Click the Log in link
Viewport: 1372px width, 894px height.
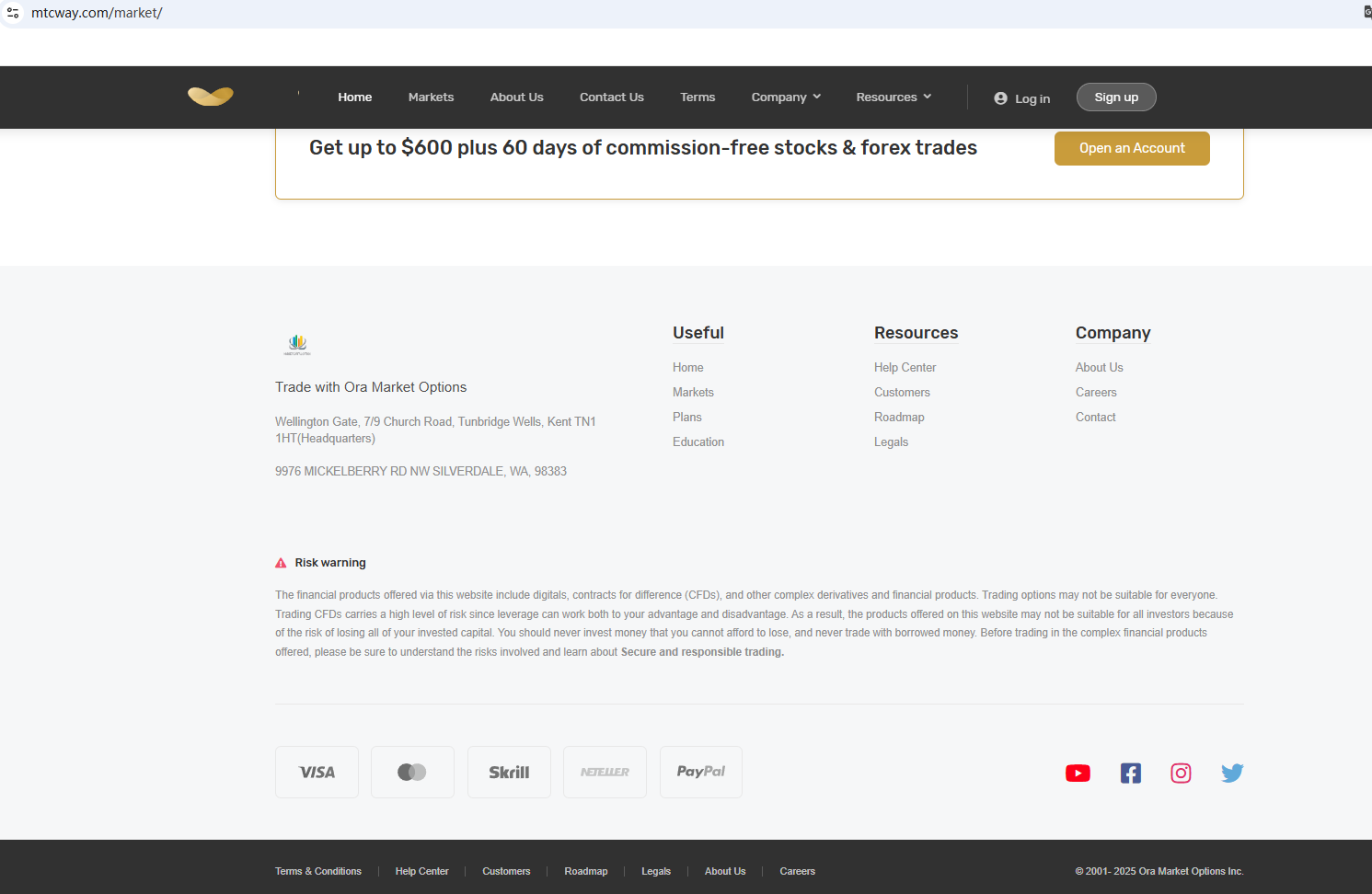tap(1022, 98)
